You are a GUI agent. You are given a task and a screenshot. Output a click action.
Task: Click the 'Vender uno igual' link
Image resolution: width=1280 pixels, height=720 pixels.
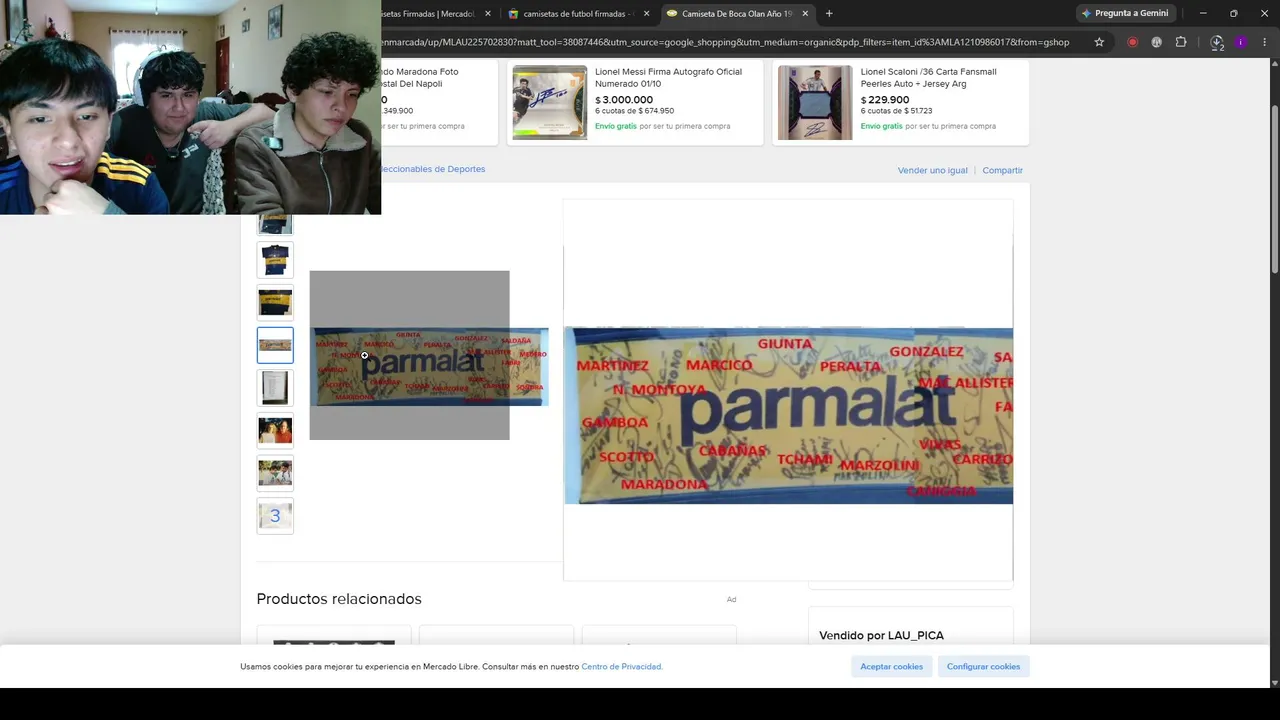point(932,170)
